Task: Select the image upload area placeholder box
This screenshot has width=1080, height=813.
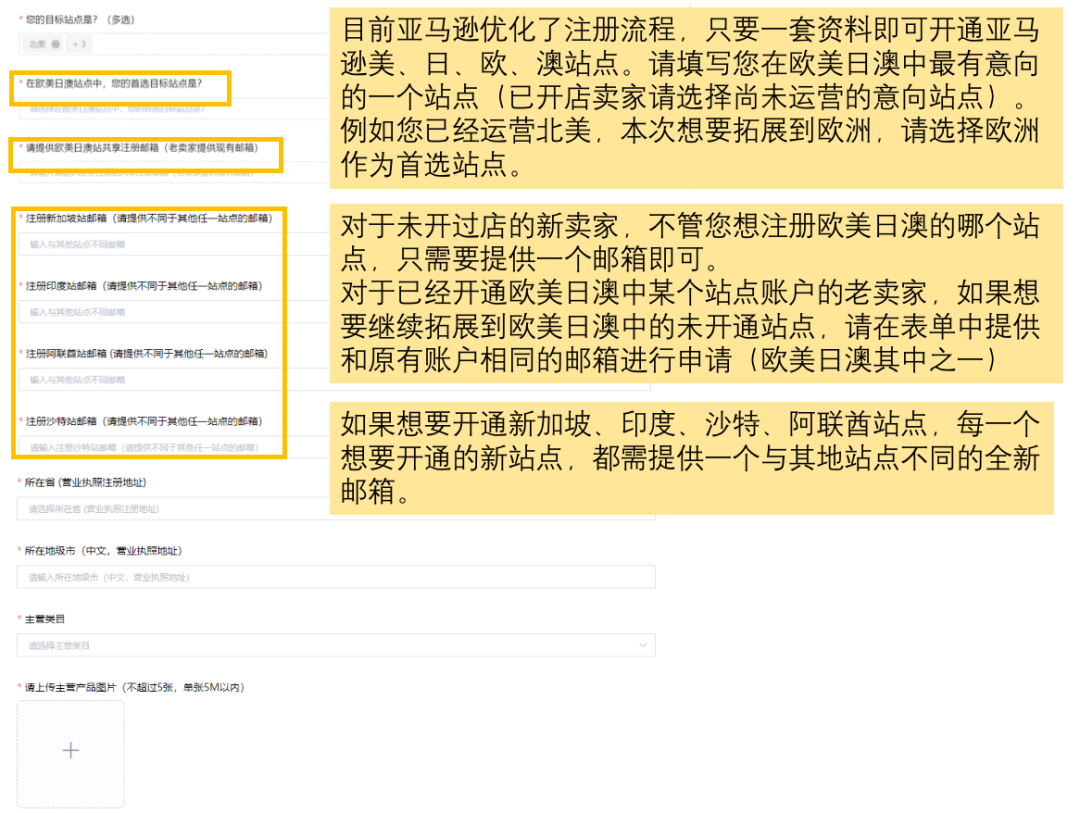Action: pyautogui.click(x=70, y=753)
